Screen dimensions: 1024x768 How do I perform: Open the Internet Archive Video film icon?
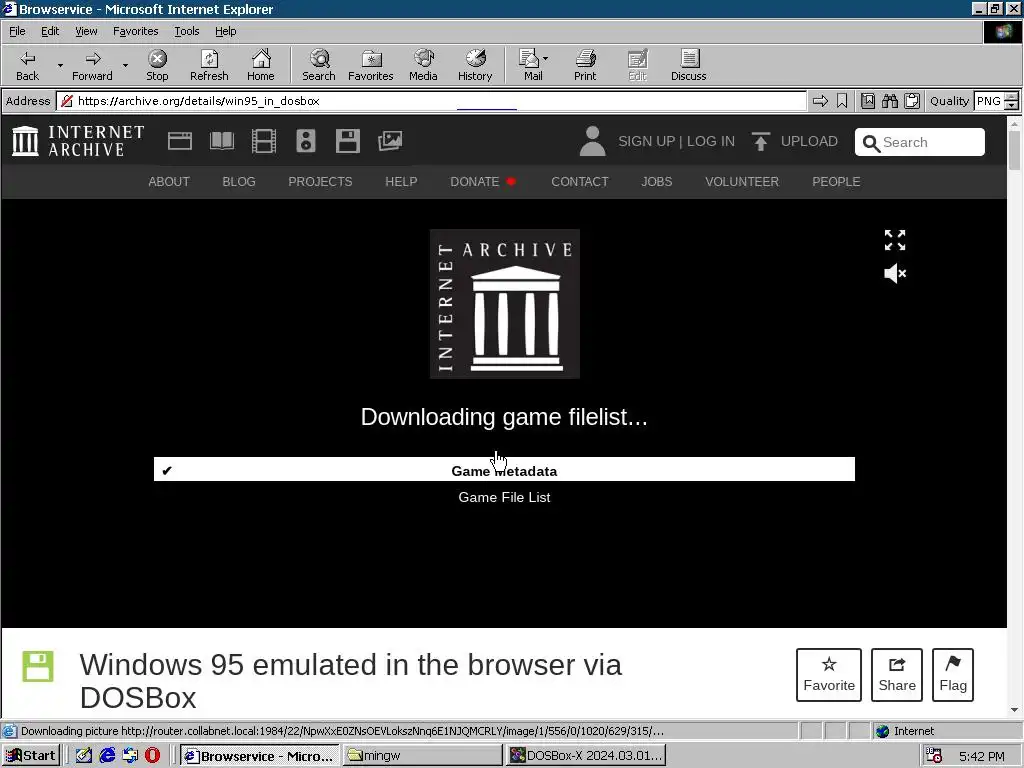(264, 141)
